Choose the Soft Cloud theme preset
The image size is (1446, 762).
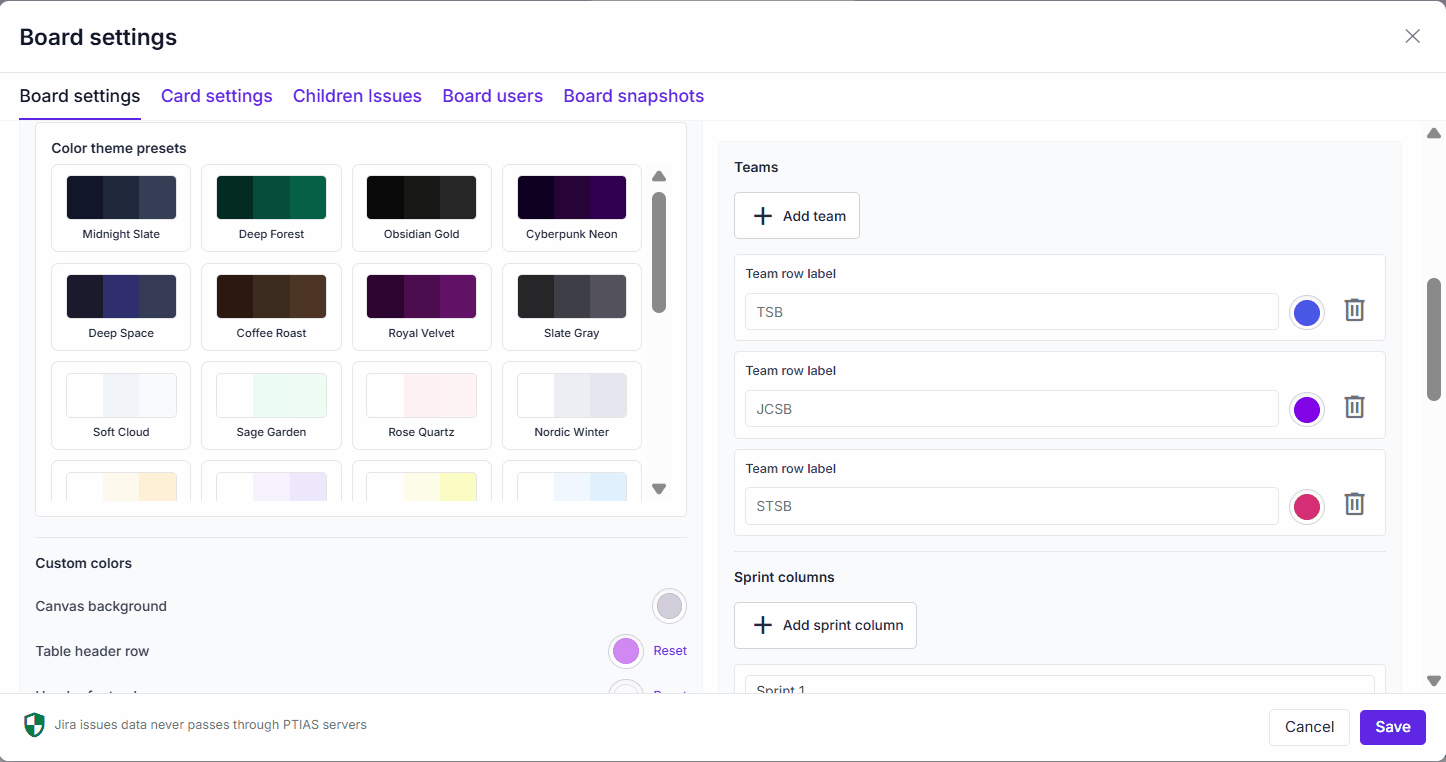[121, 405]
